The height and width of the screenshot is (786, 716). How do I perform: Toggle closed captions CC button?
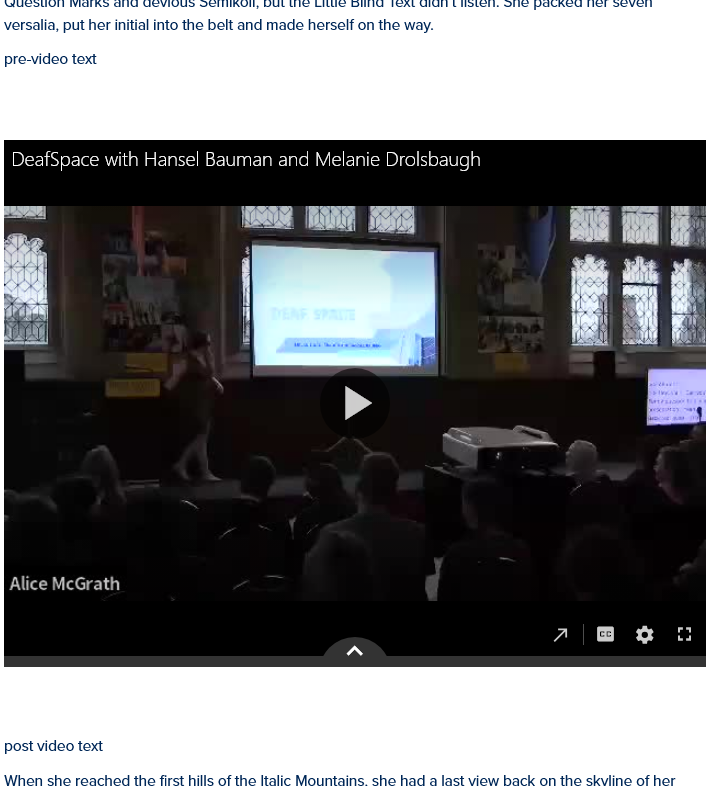(x=605, y=634)
